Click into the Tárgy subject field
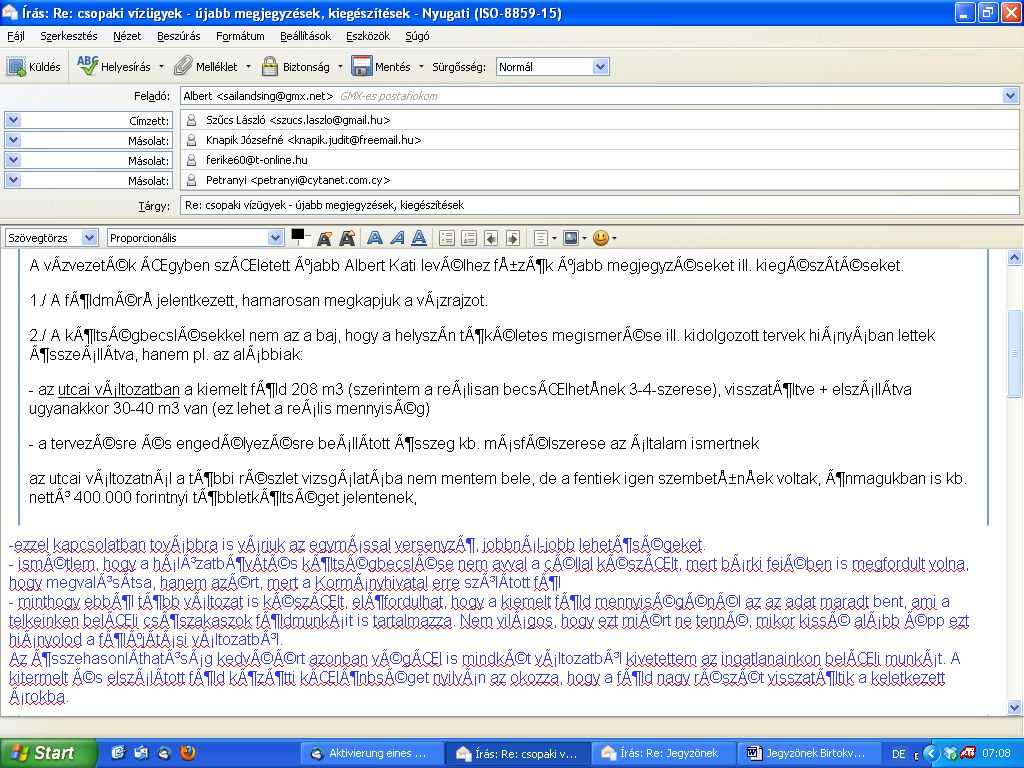This screenshot has height=768, width=1024. 598,205
